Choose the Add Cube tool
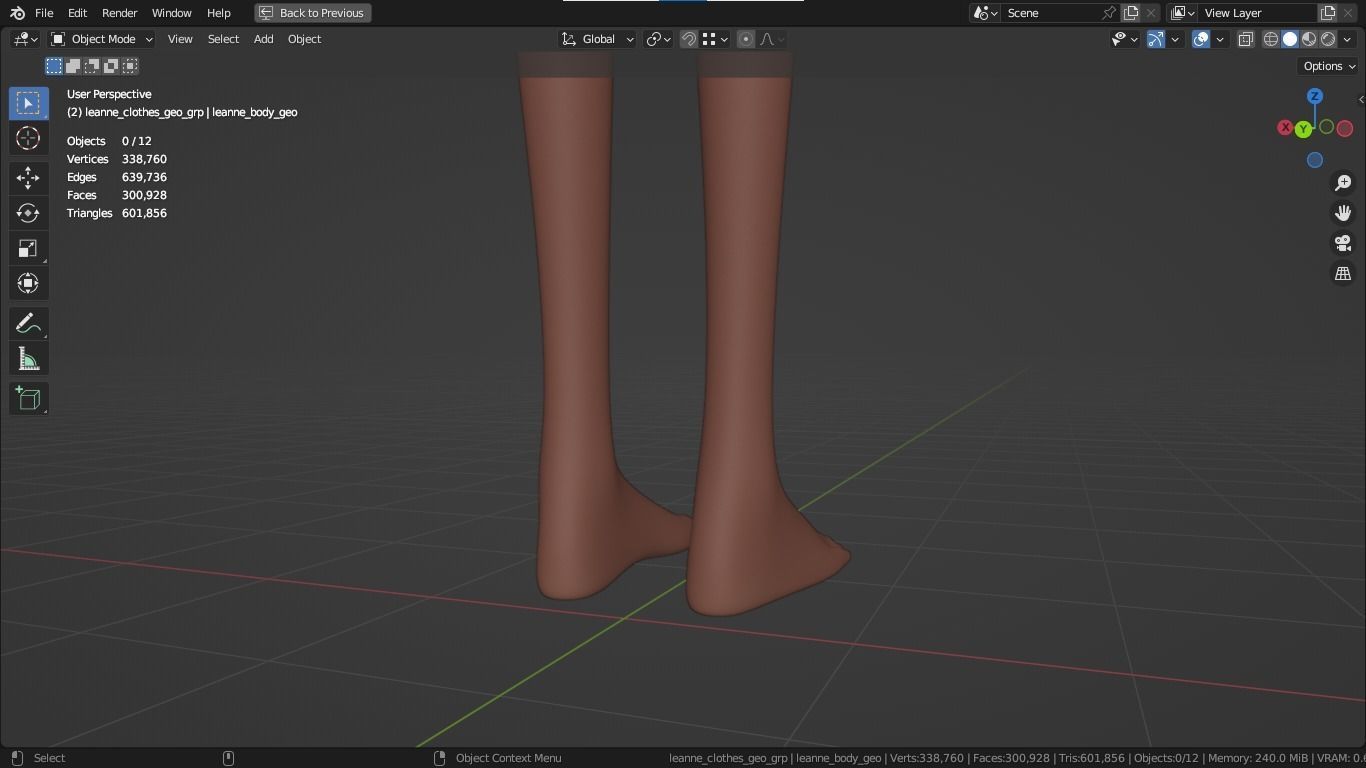 coord(28,399)
